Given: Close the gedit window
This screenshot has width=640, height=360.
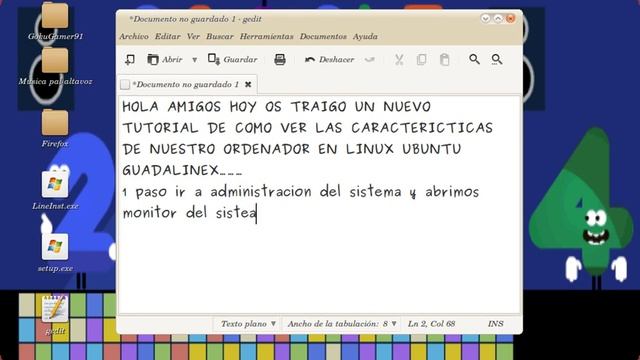Looking at the screenshot, I should (510, 18).
